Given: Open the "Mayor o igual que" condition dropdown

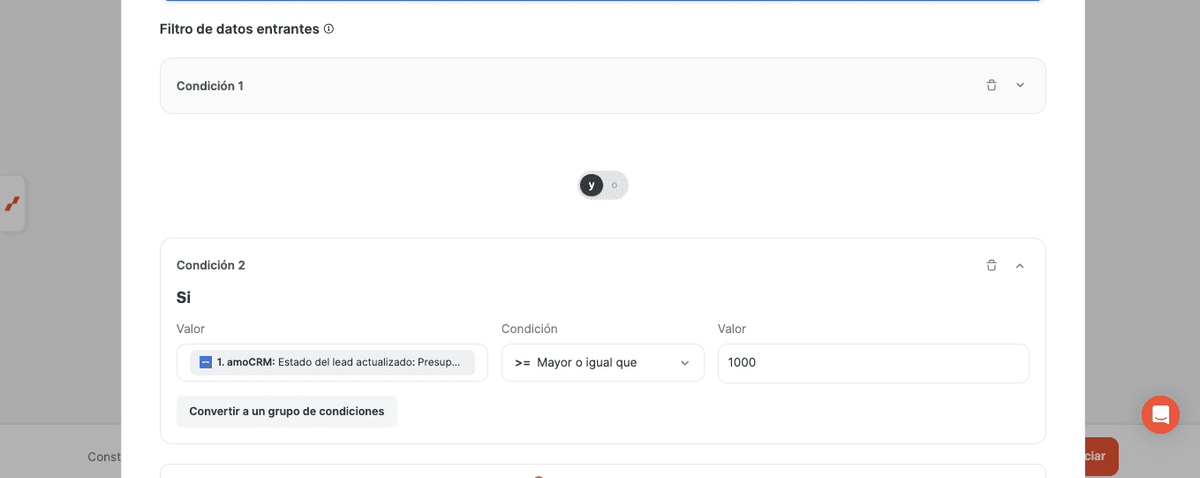Looking at the screenshot, I should pyautogui.click(x=603, y=363).
